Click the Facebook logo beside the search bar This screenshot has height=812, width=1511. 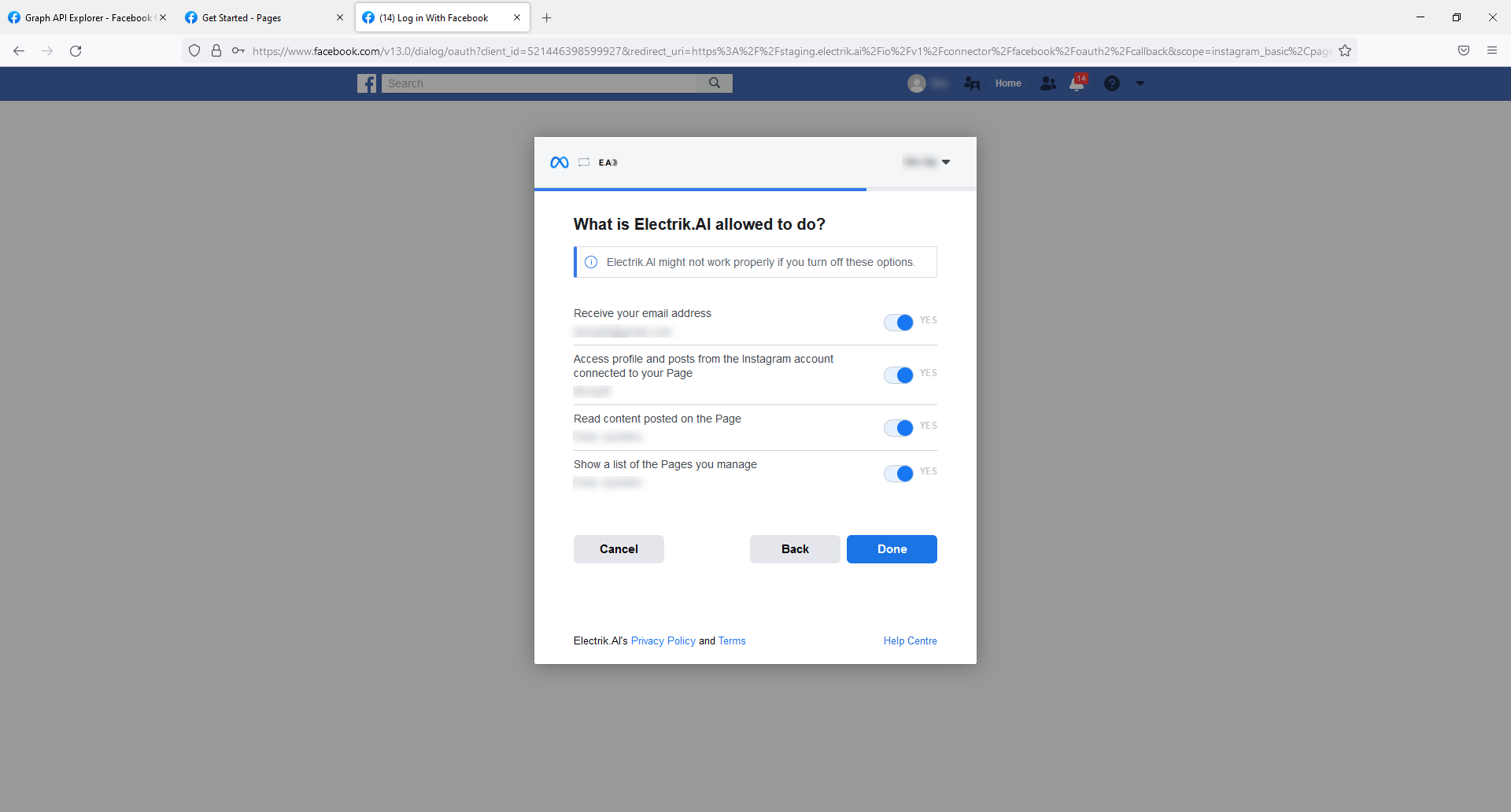click(x=367, y=83)
